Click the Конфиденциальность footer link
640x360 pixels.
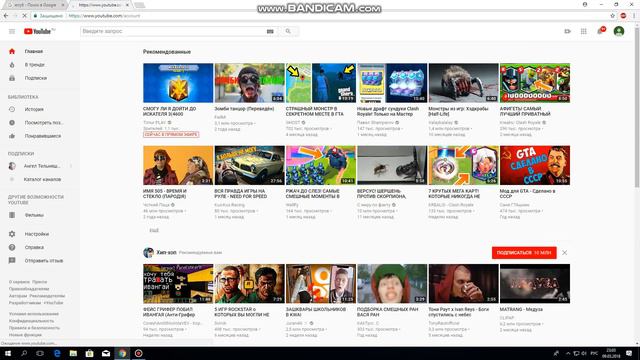tap(31, 321)
